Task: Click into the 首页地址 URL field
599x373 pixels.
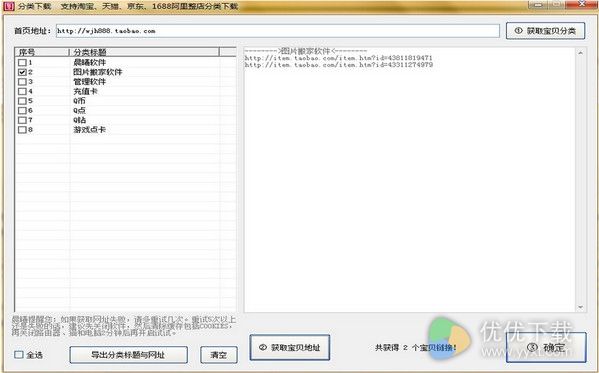Action: click(278, 31)
